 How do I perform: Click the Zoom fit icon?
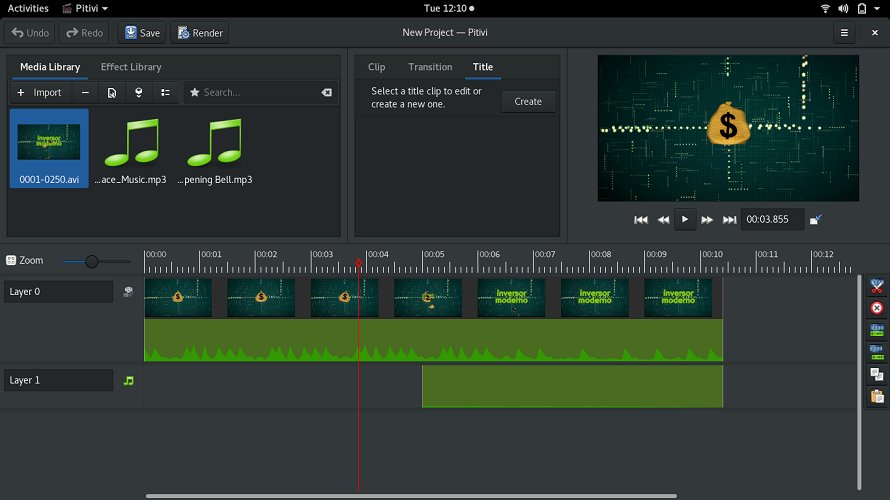click(x=11, y=260)
